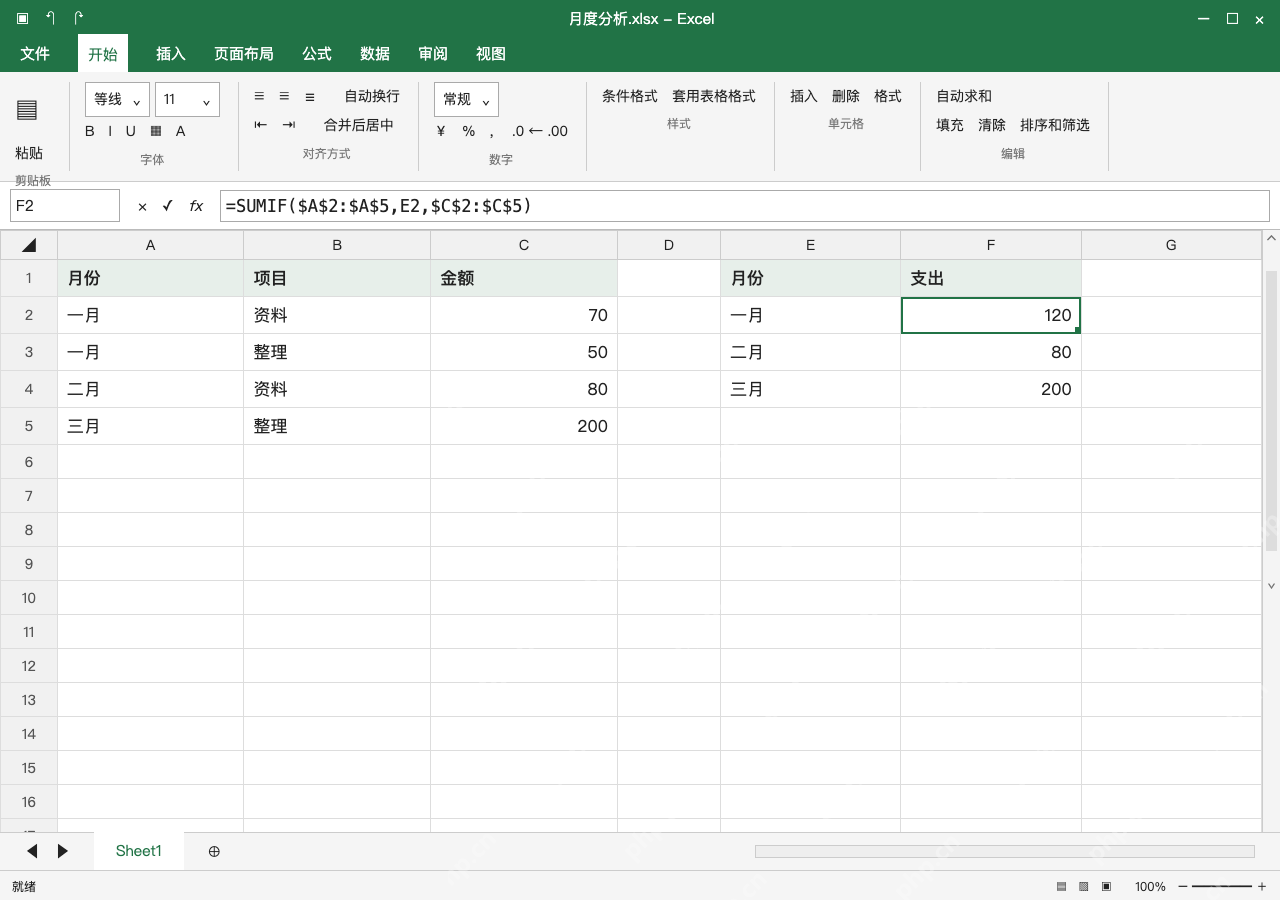Click the Paste (粘贴) clipboard icon
Image resolution: width=1280 pixels, height=900 pixels.
[27, 110]
